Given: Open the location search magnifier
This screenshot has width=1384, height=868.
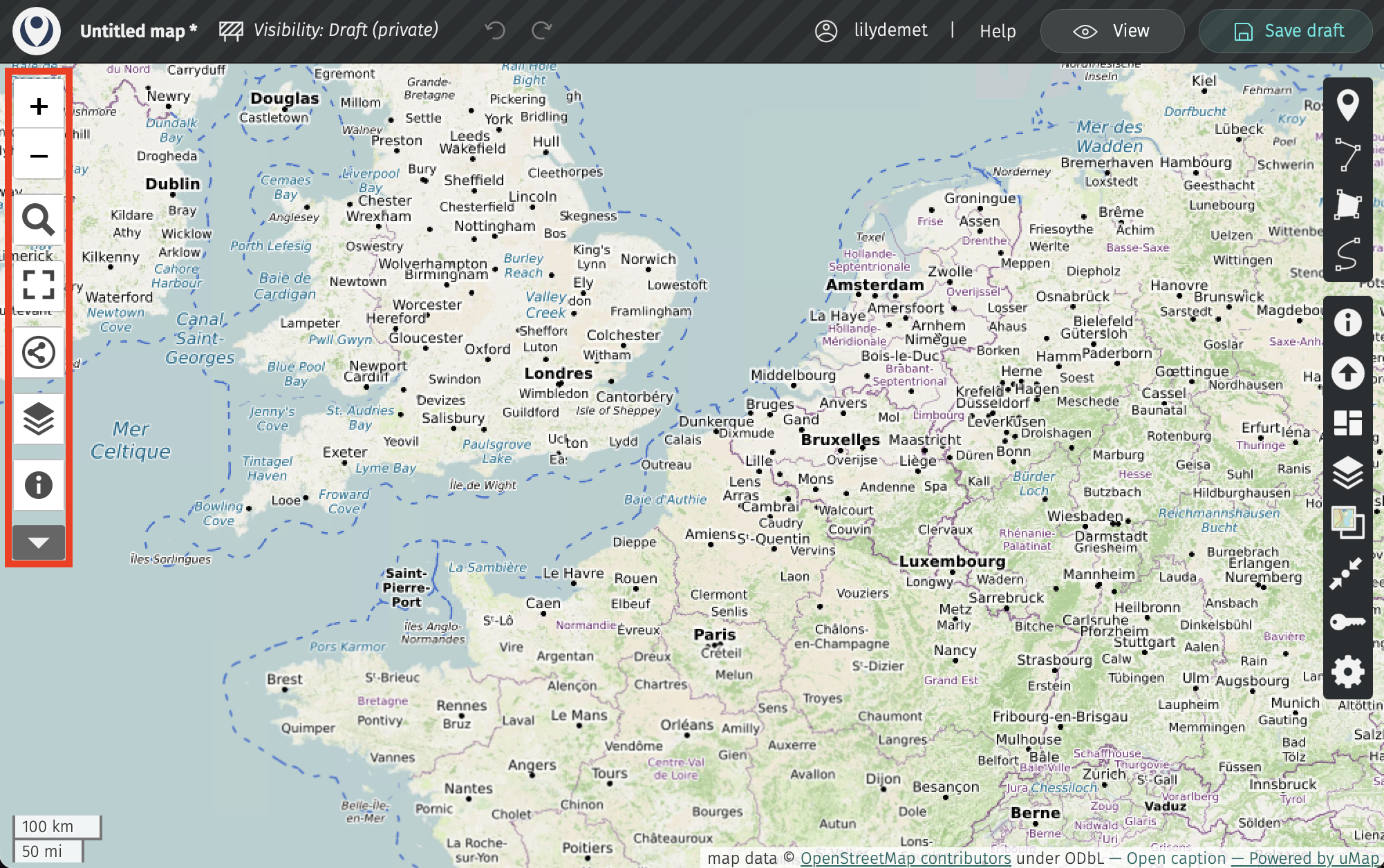Looking at the screenshot, I should 39,220.
